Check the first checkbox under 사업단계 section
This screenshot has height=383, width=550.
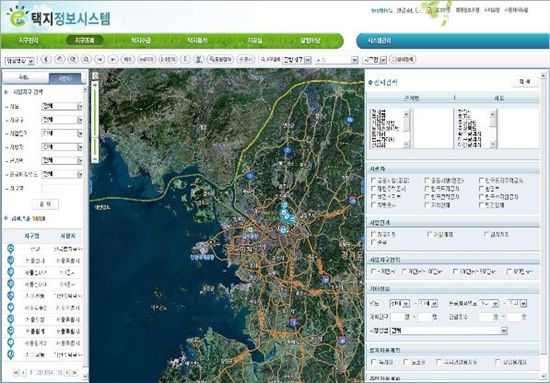tap(373, 234)
